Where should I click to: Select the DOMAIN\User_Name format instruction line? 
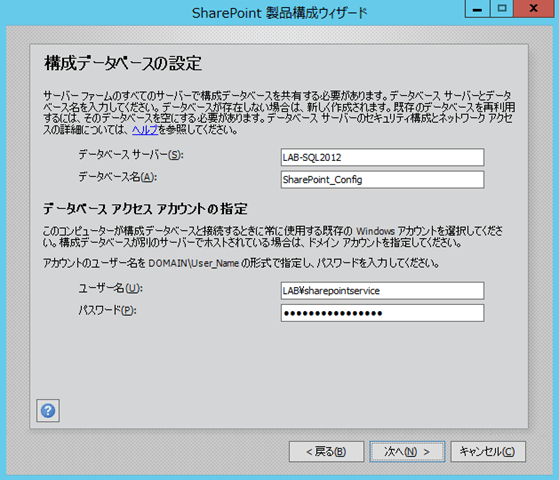[x=241, y=263]
